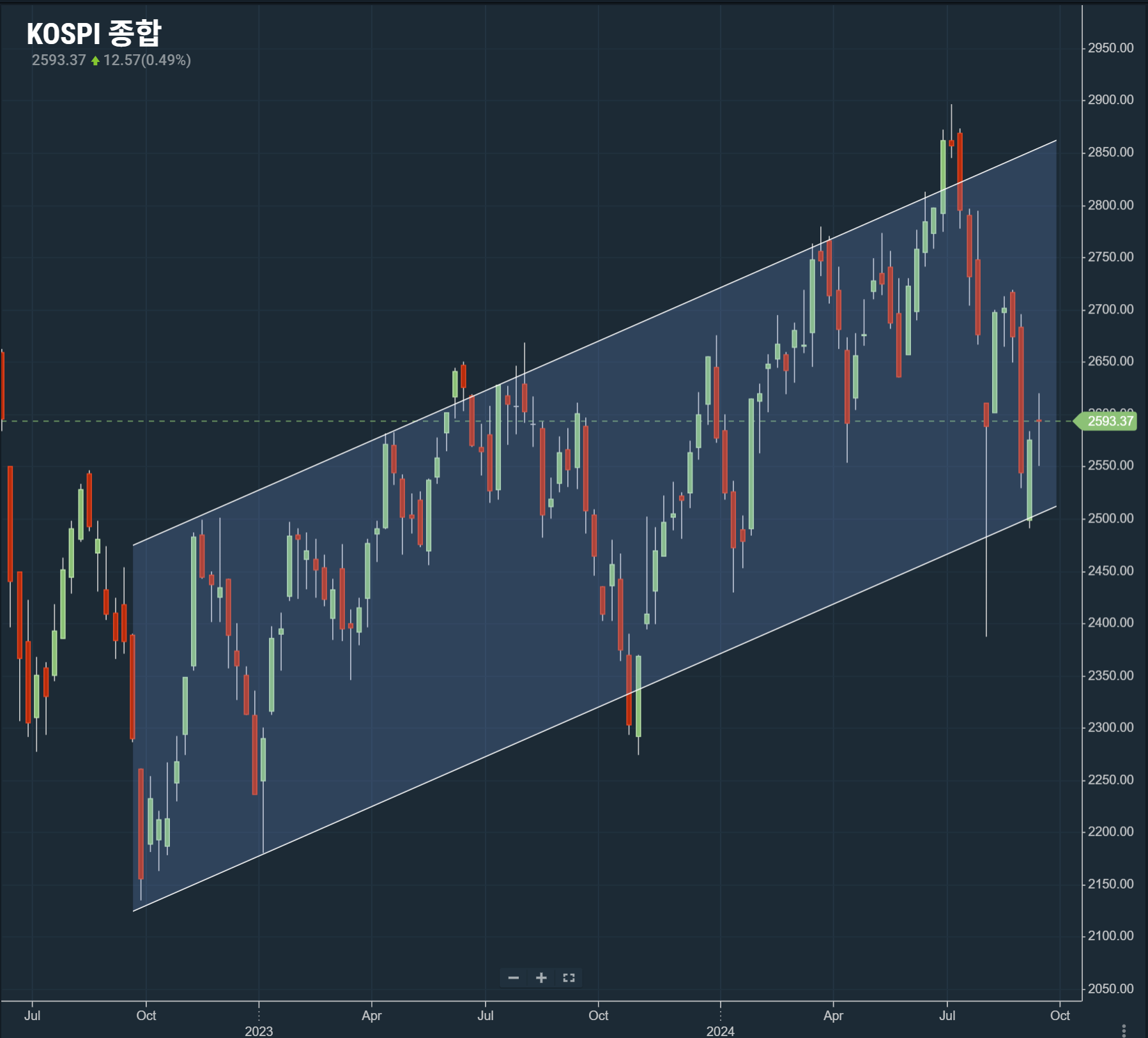
Task: Zoom in using the plus button
Action: [x=541, y=978]
